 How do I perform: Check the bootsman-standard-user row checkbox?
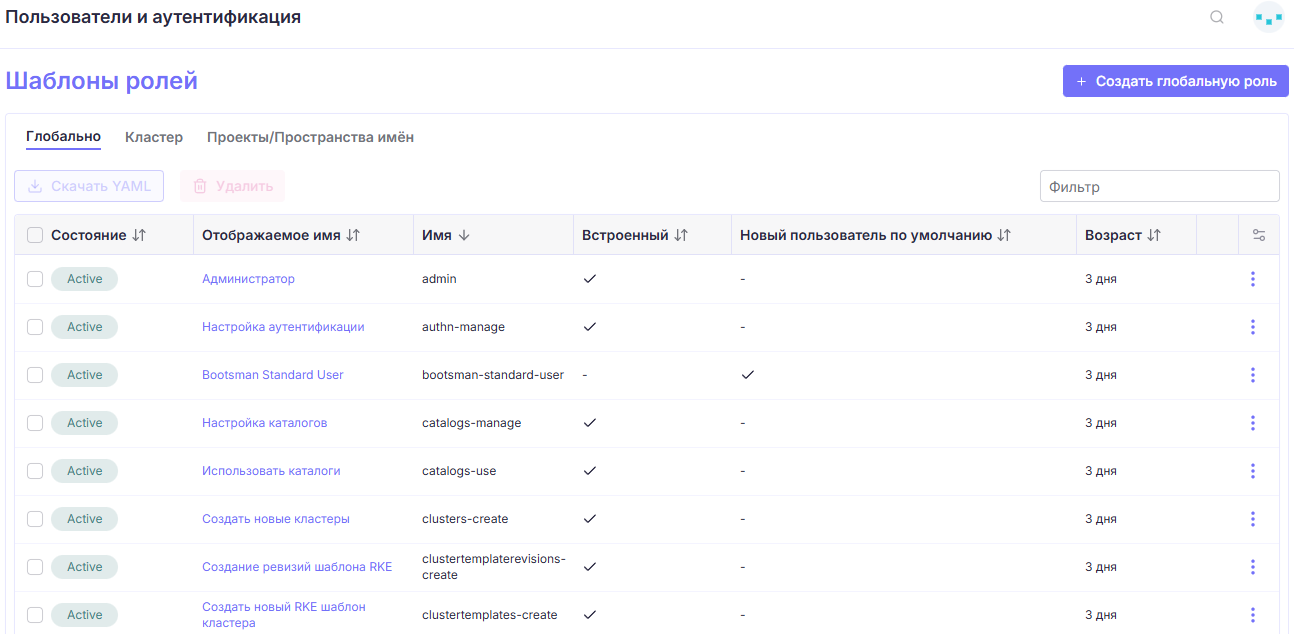[35, 375]
